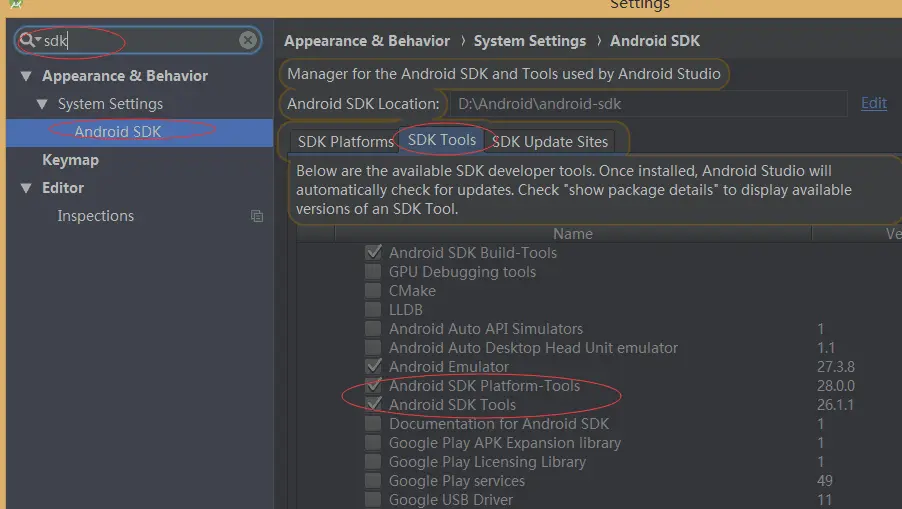
Task: Check the GPU Debugging tools checkbox
Action: (x=373, y=271)
